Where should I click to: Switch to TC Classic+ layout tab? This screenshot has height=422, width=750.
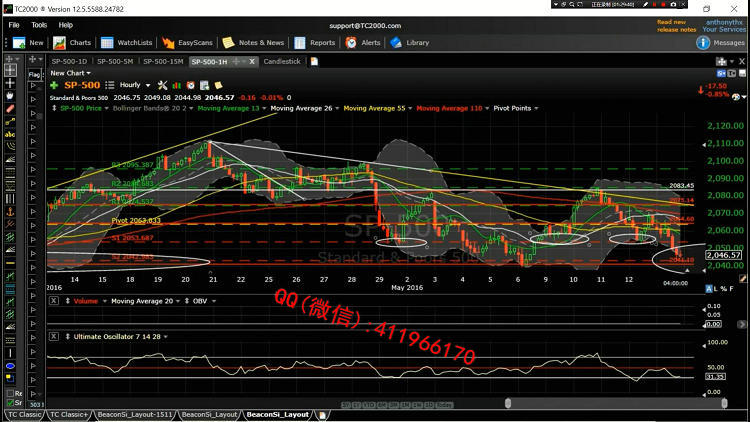point(69,414)
